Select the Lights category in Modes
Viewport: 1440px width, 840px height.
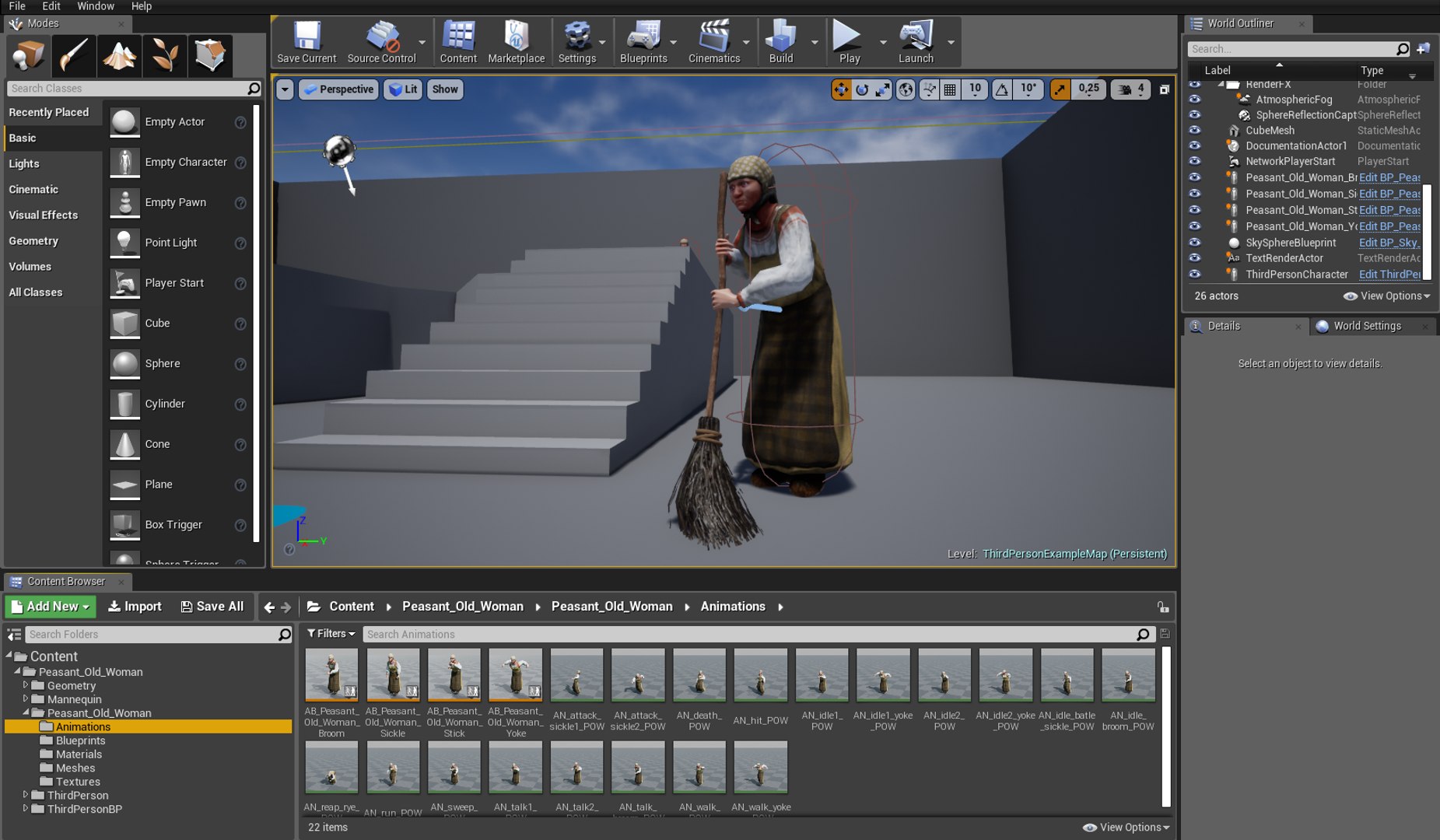[24, 164]
